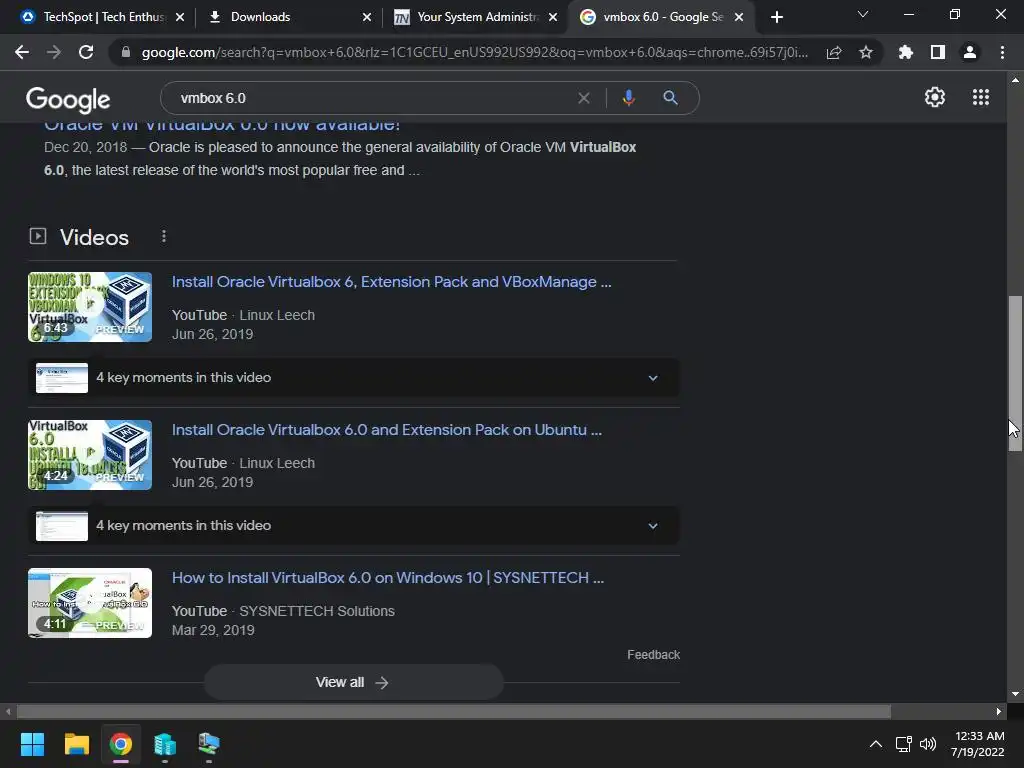Click the Chrome taskbar icon
This screenshot has height=768, width=1024.
coord(121,744)
